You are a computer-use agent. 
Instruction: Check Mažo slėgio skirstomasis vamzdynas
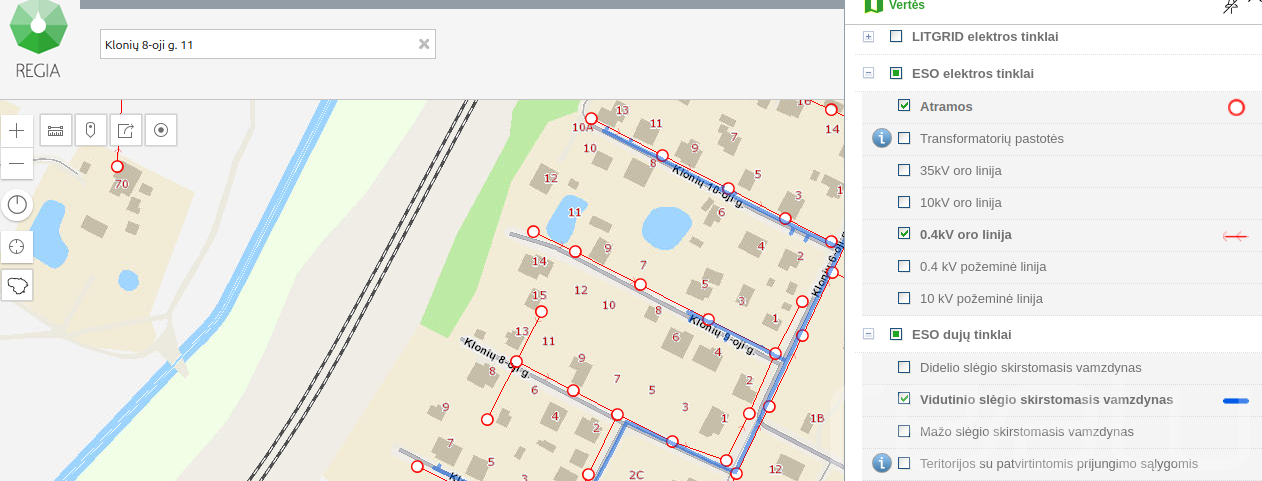(x=904, y=431)
